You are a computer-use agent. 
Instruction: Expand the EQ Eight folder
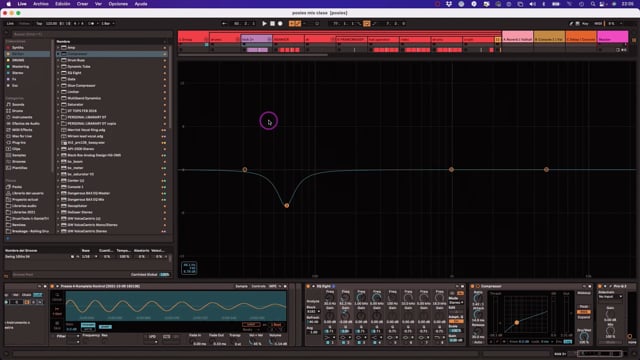[x=58, y=73]
